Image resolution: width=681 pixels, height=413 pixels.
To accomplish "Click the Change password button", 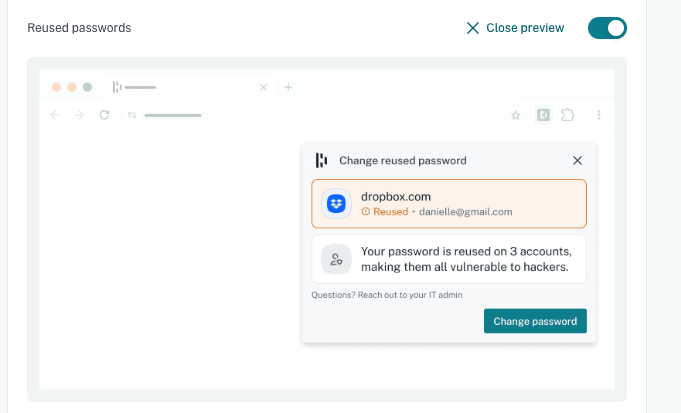I will tap(535, 321).
